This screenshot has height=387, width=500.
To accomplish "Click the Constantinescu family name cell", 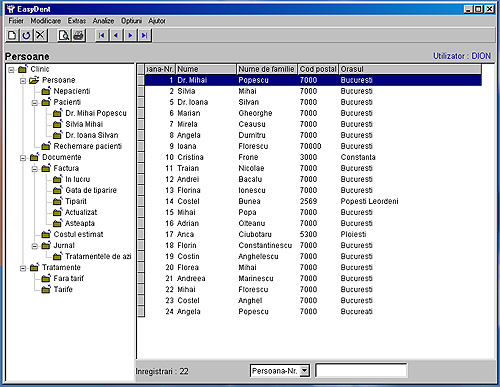I will point(265,245).
